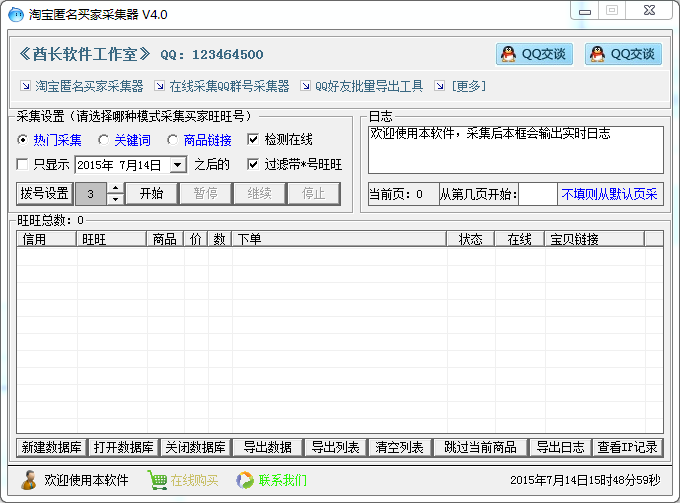
Task: Open the QQ好友批量导出工具 link
Action: click(369, 86)
